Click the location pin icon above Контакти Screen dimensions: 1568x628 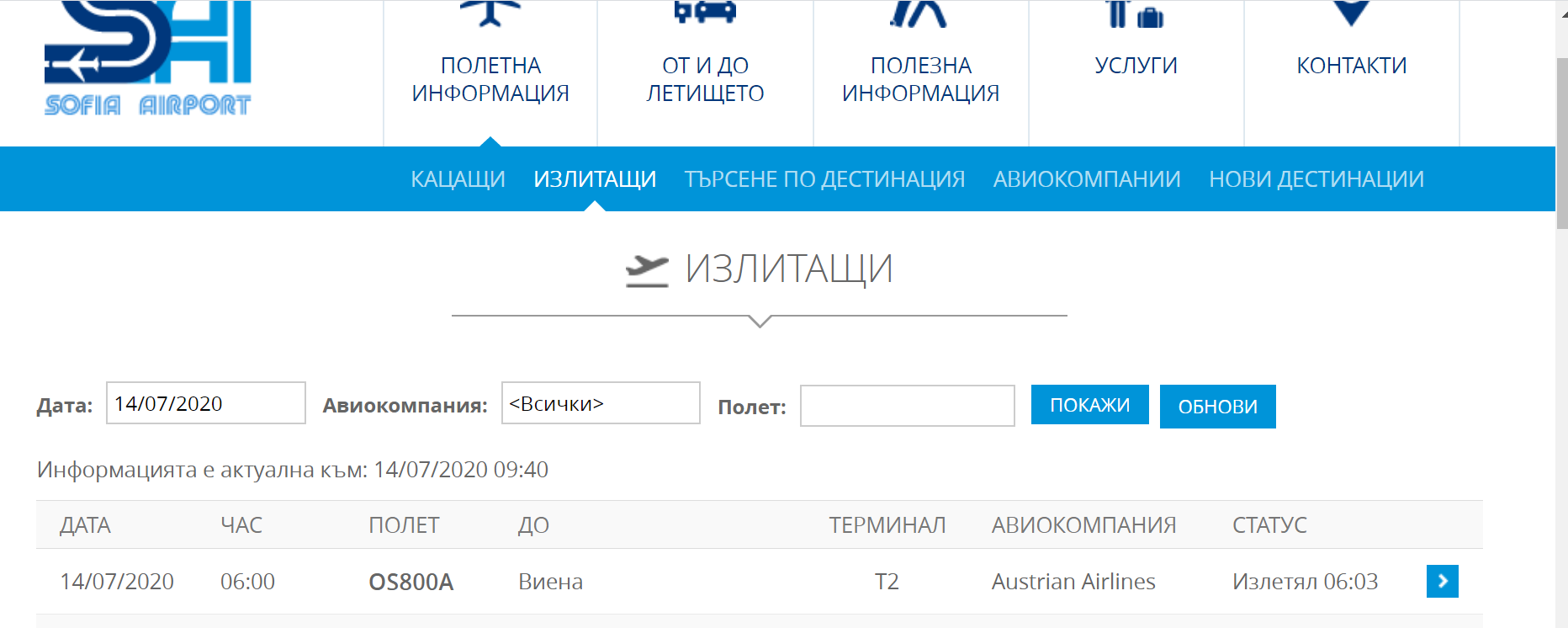click(1351, 12)
